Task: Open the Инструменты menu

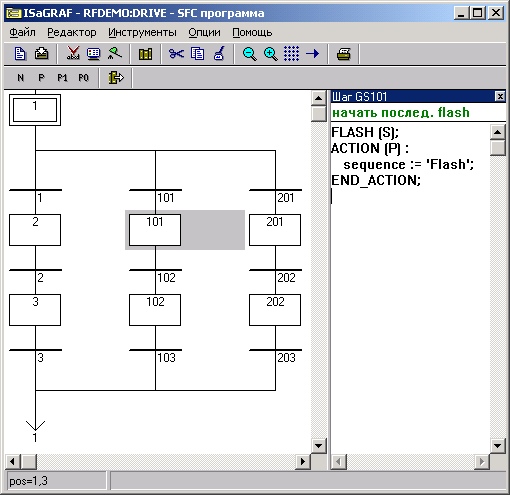Action: (142, 32)
